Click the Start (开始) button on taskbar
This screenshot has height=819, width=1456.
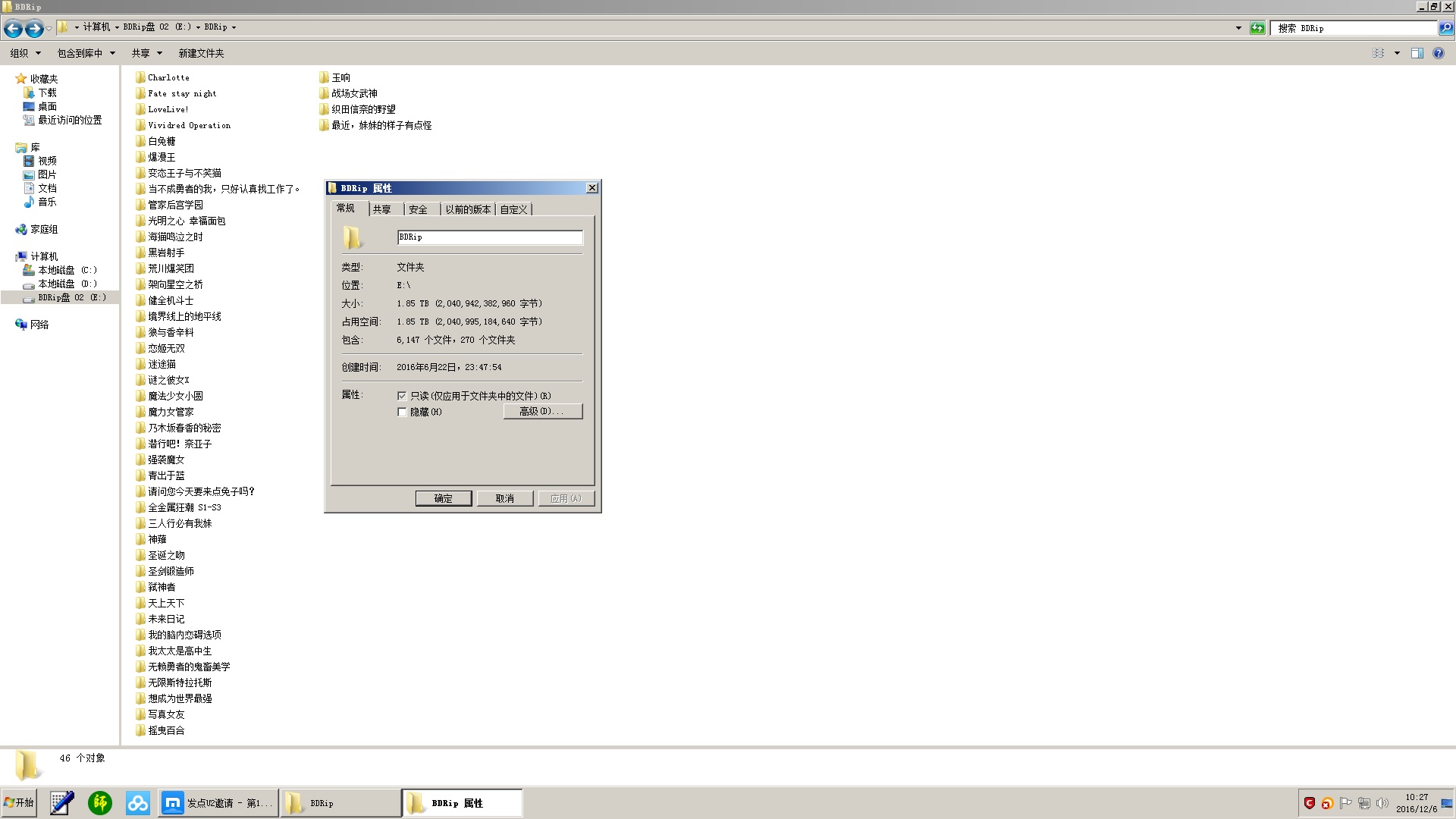[x=19, y=803]
